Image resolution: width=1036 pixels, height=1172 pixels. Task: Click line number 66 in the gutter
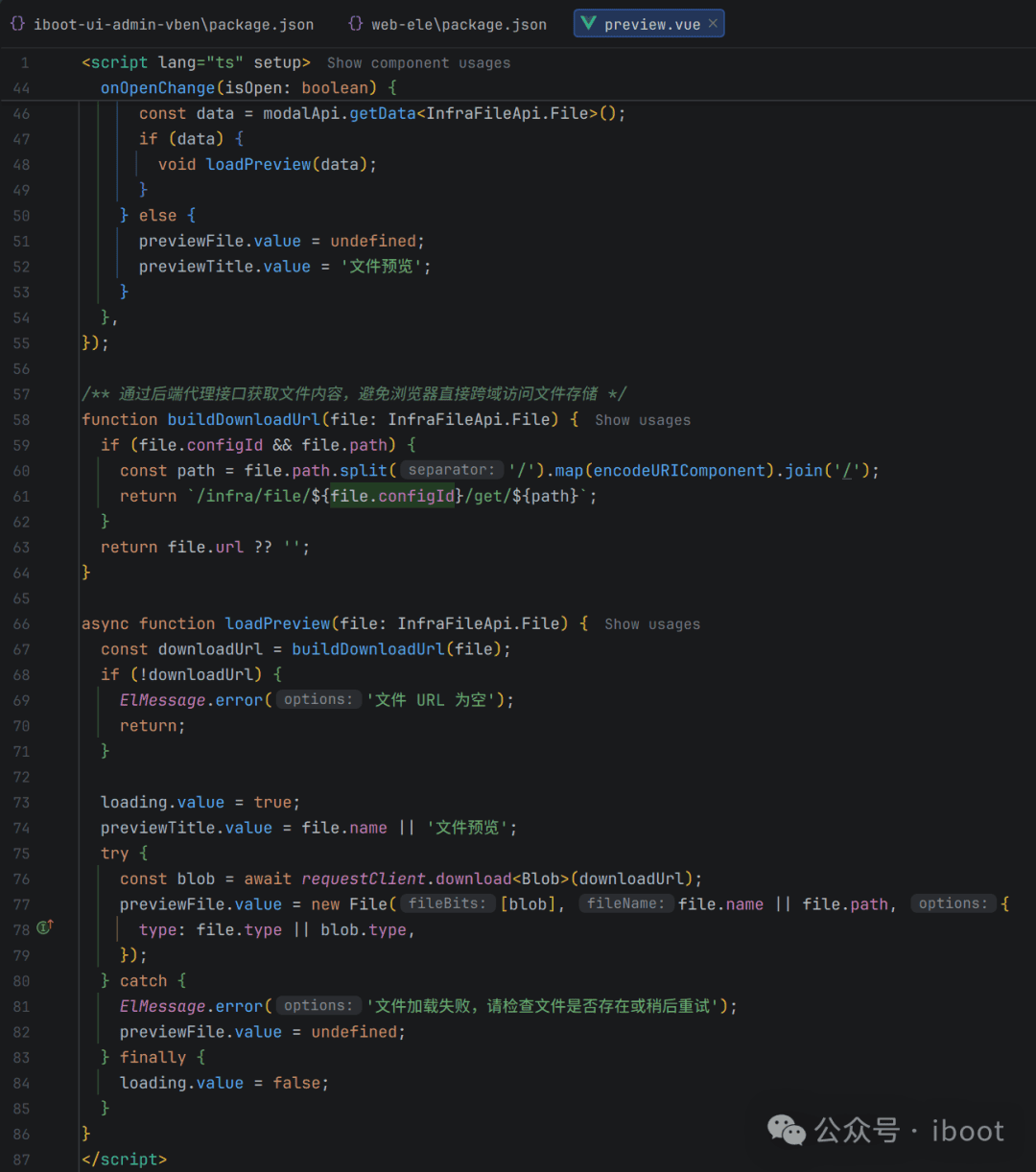click(x=21, y=624)
